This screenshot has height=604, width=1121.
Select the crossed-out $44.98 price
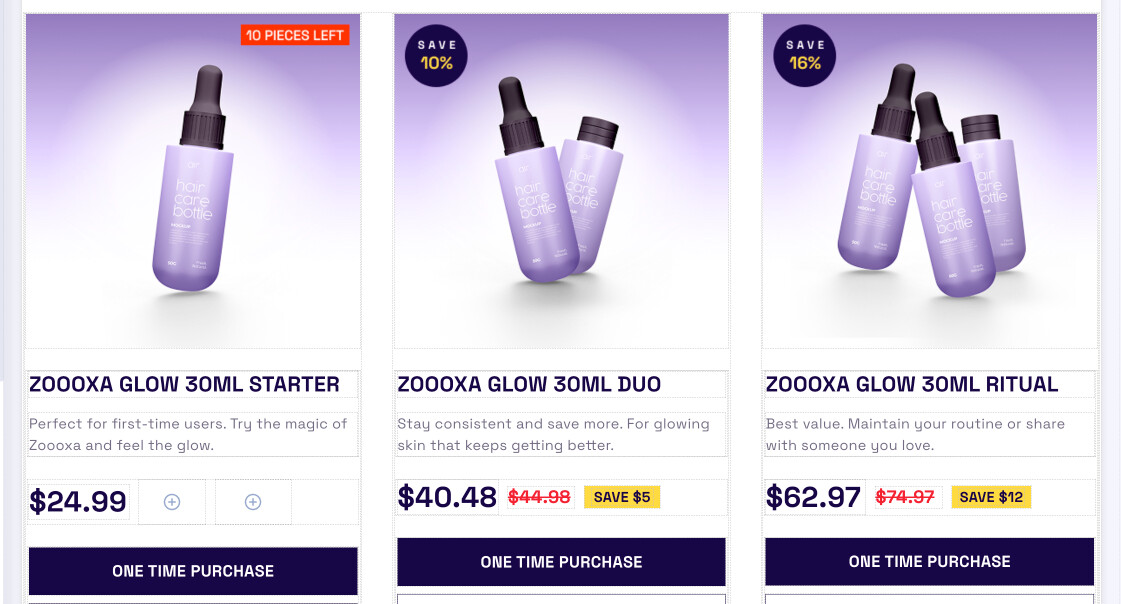[x=539, y=497]
